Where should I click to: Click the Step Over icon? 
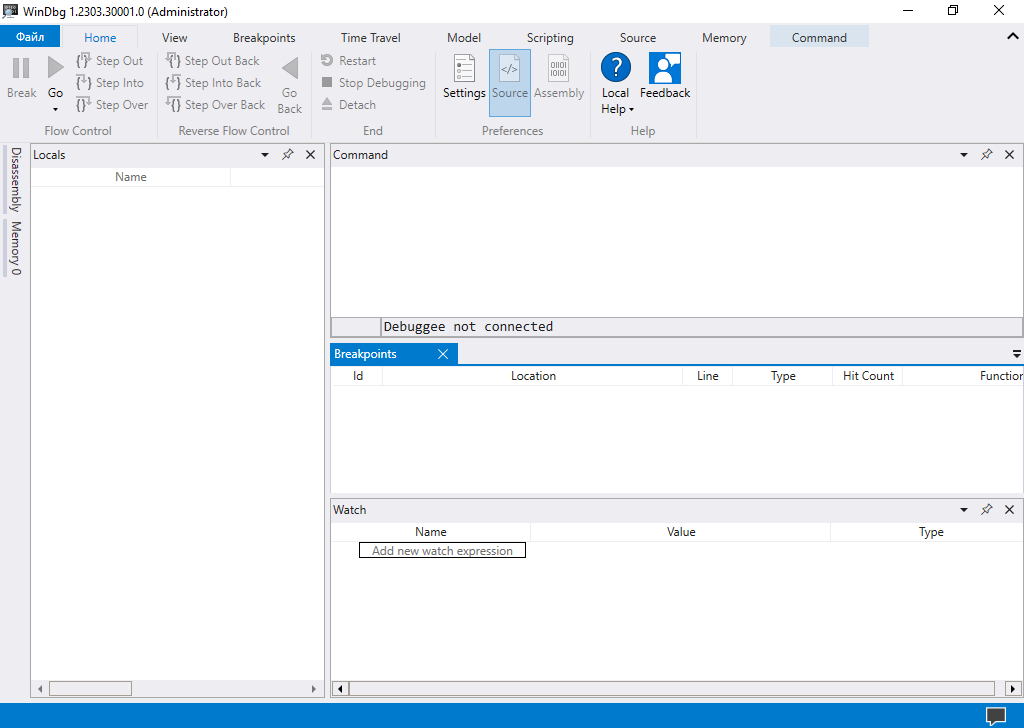pyautogui.click(x=84, y=104)
